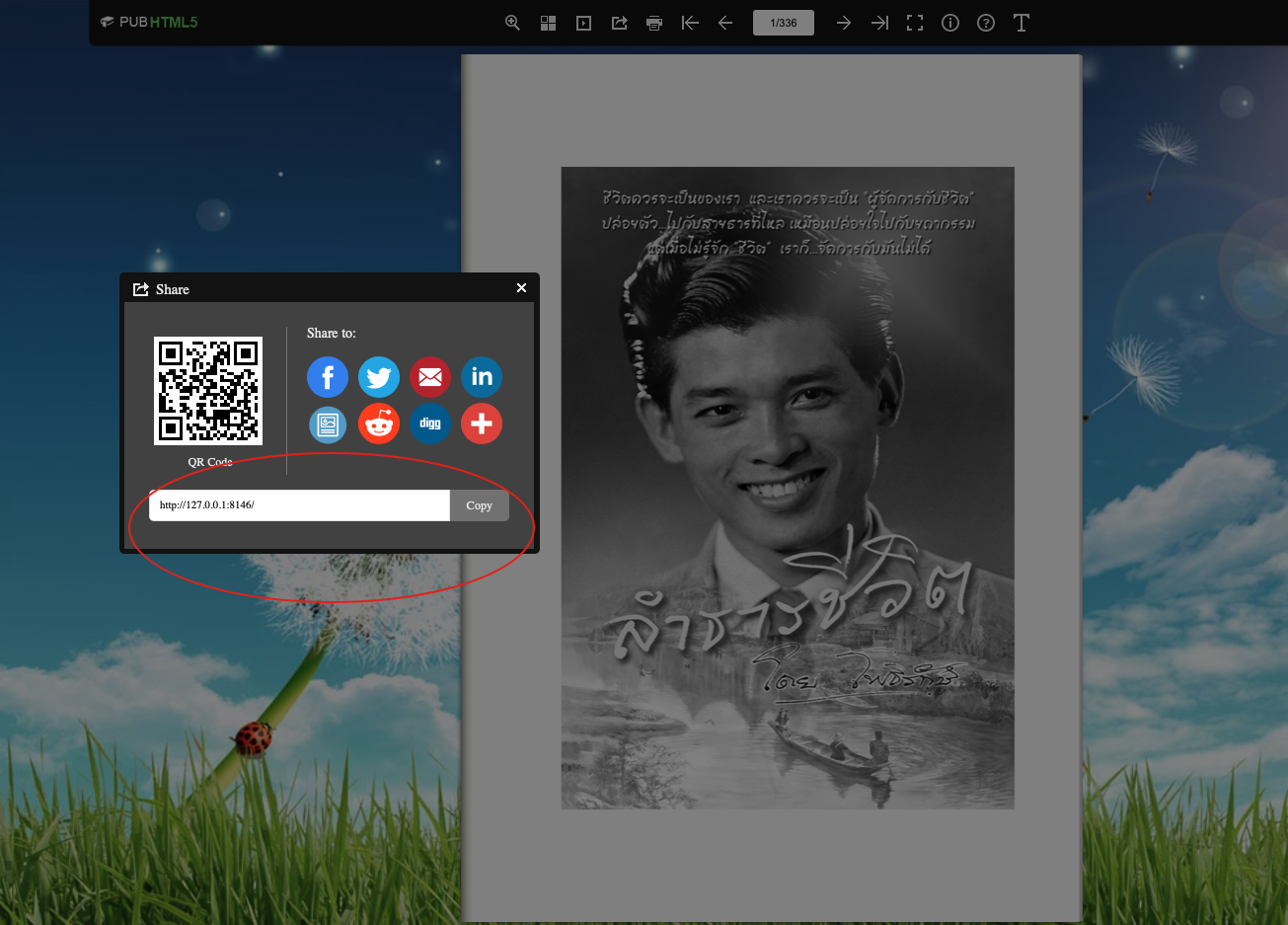Viewport: 1288px width, 925px height.
Task: Advance to the next page
Action: click(844, 23)
